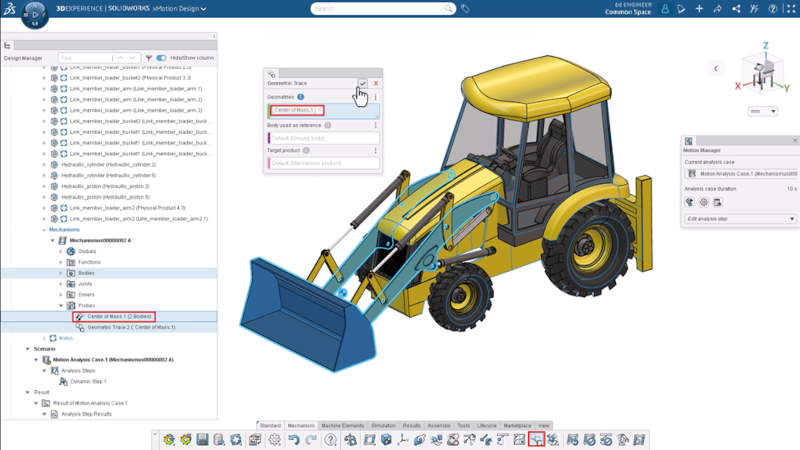Click the Save icon in bottom toolbar

[x=202, y=440]
